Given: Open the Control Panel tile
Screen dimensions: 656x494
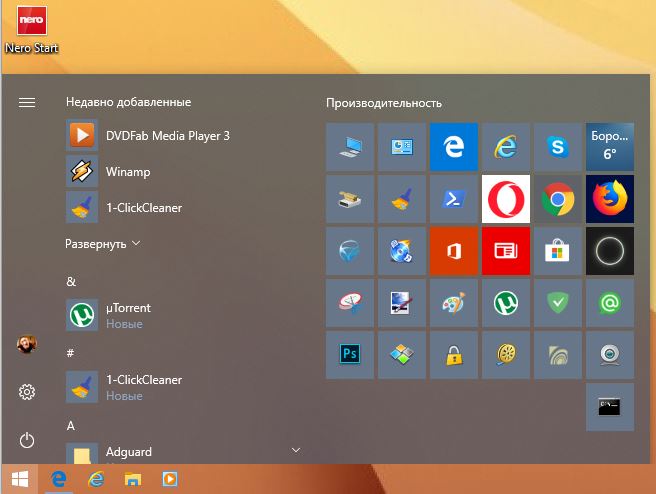Looking at the screenshot, I should [402, 147].
